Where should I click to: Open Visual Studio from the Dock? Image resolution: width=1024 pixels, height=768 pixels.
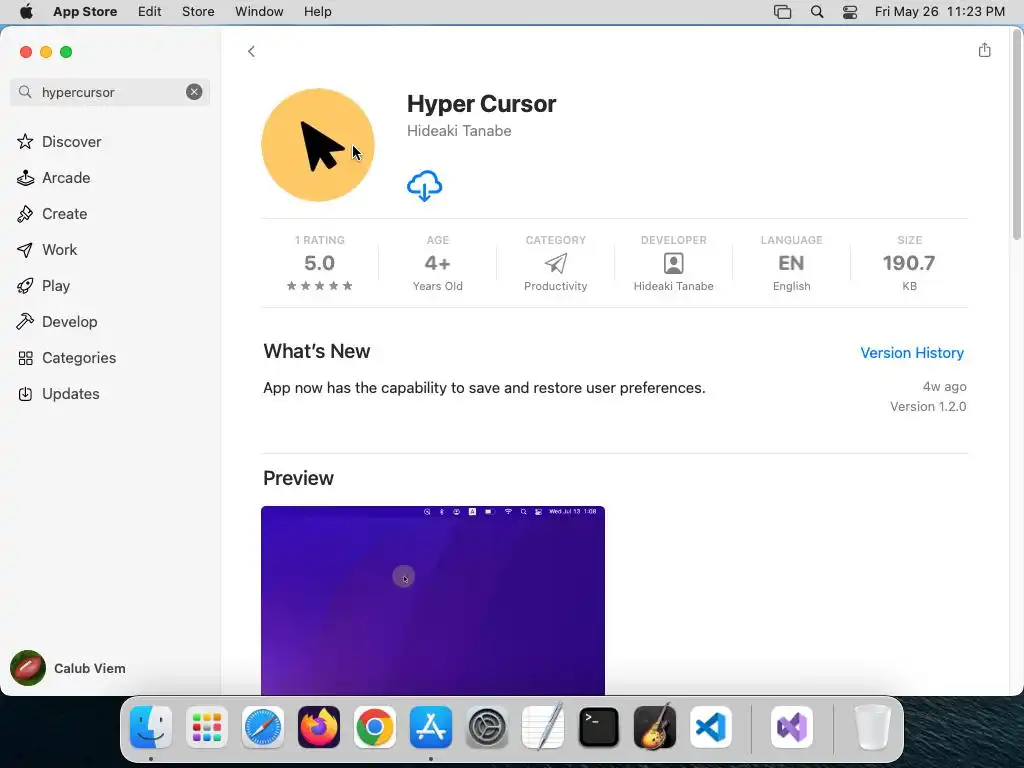point(792,727)
